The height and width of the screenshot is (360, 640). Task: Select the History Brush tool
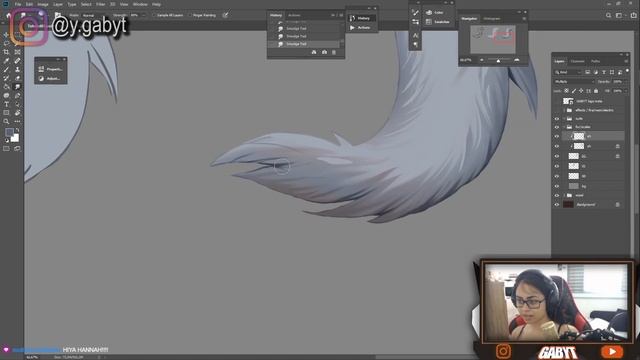6,78
